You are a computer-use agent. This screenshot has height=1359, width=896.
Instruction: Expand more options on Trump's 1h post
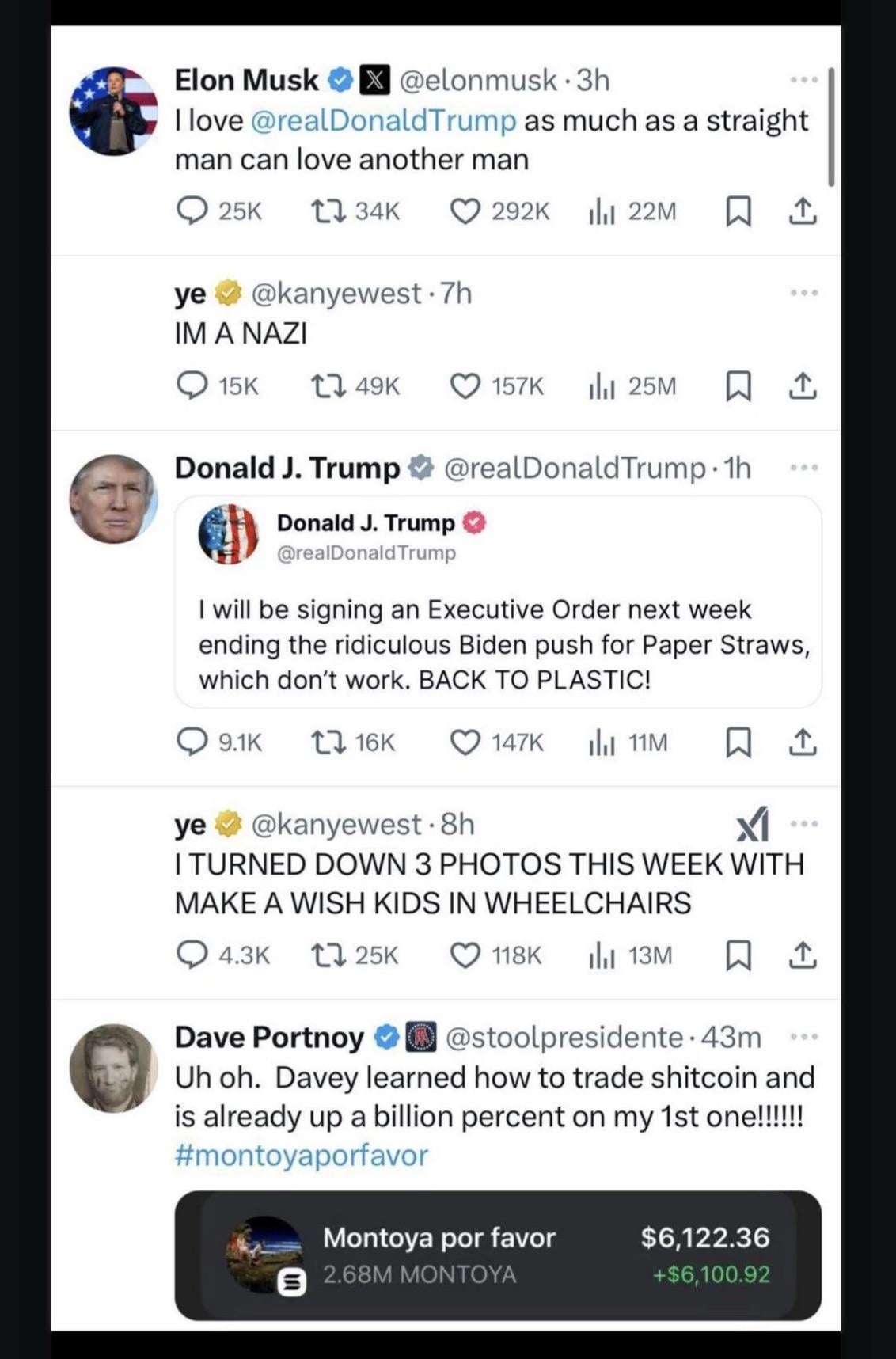(x=803, y=468)
